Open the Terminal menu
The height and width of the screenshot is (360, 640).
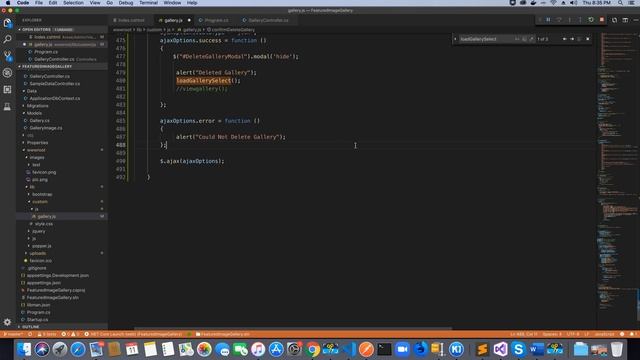[149, 3]
